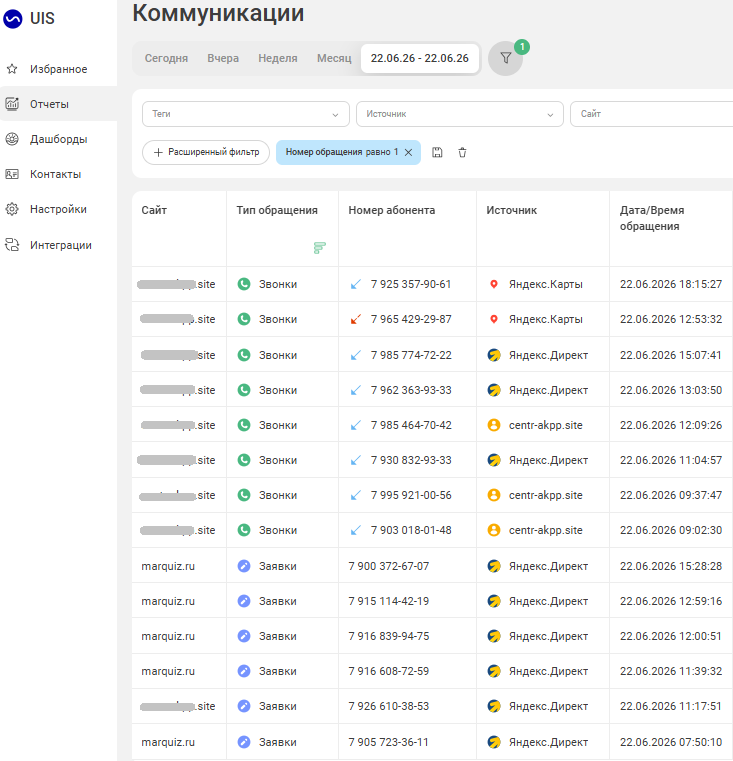Save the current filter with floppy icon
The image size is (733, 761).
[437, 152]
